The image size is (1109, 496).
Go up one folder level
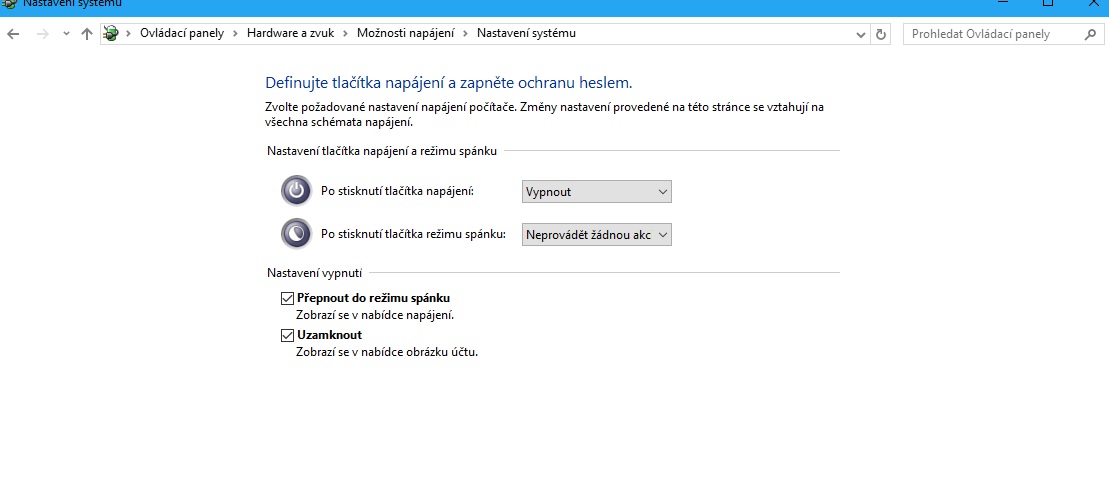pyautogui.click(x=87, y=34)
